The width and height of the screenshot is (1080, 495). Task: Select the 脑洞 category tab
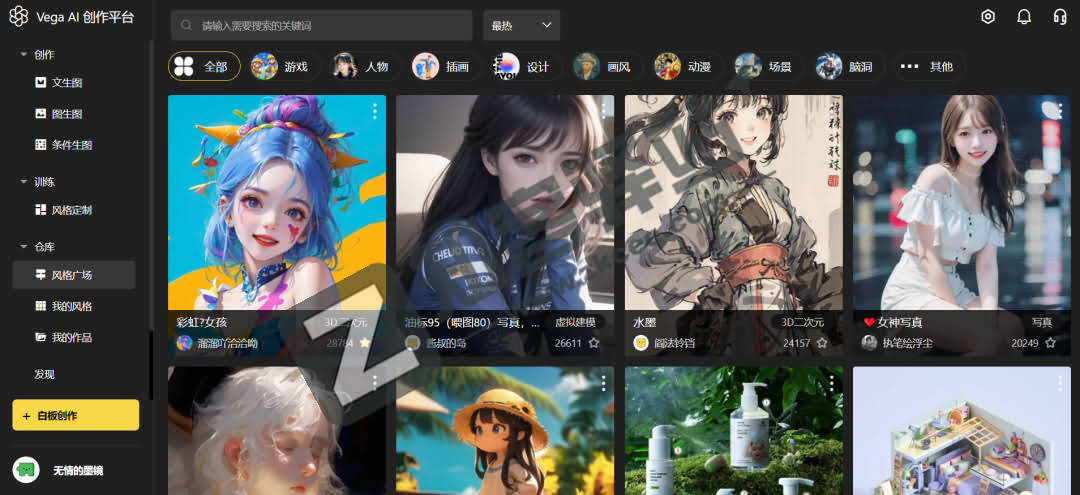point(849,66)
